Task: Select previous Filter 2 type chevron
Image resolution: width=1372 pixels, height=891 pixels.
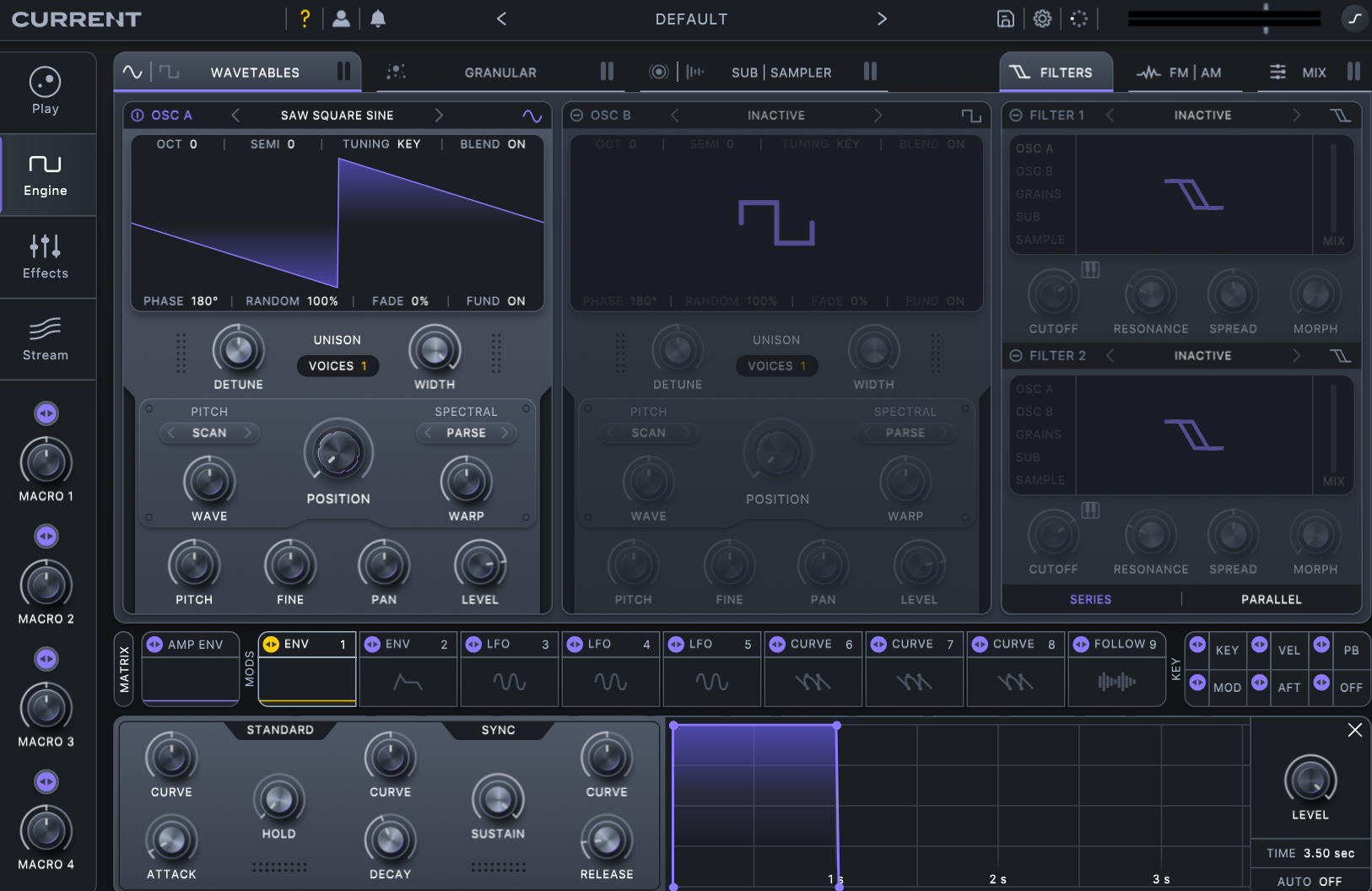Action: point(1110,356)
